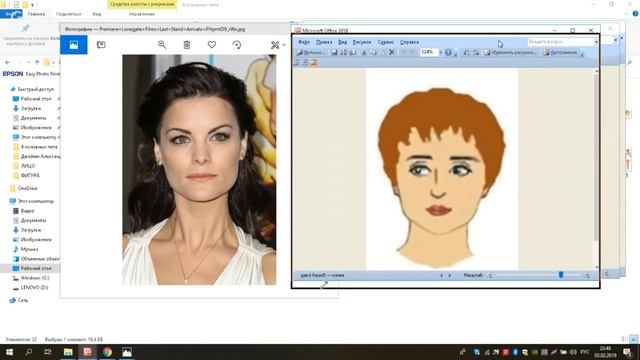Click the Изменить рисунки button
The width and height of the screenshot is (640, 360).
(x=510, y=53)
